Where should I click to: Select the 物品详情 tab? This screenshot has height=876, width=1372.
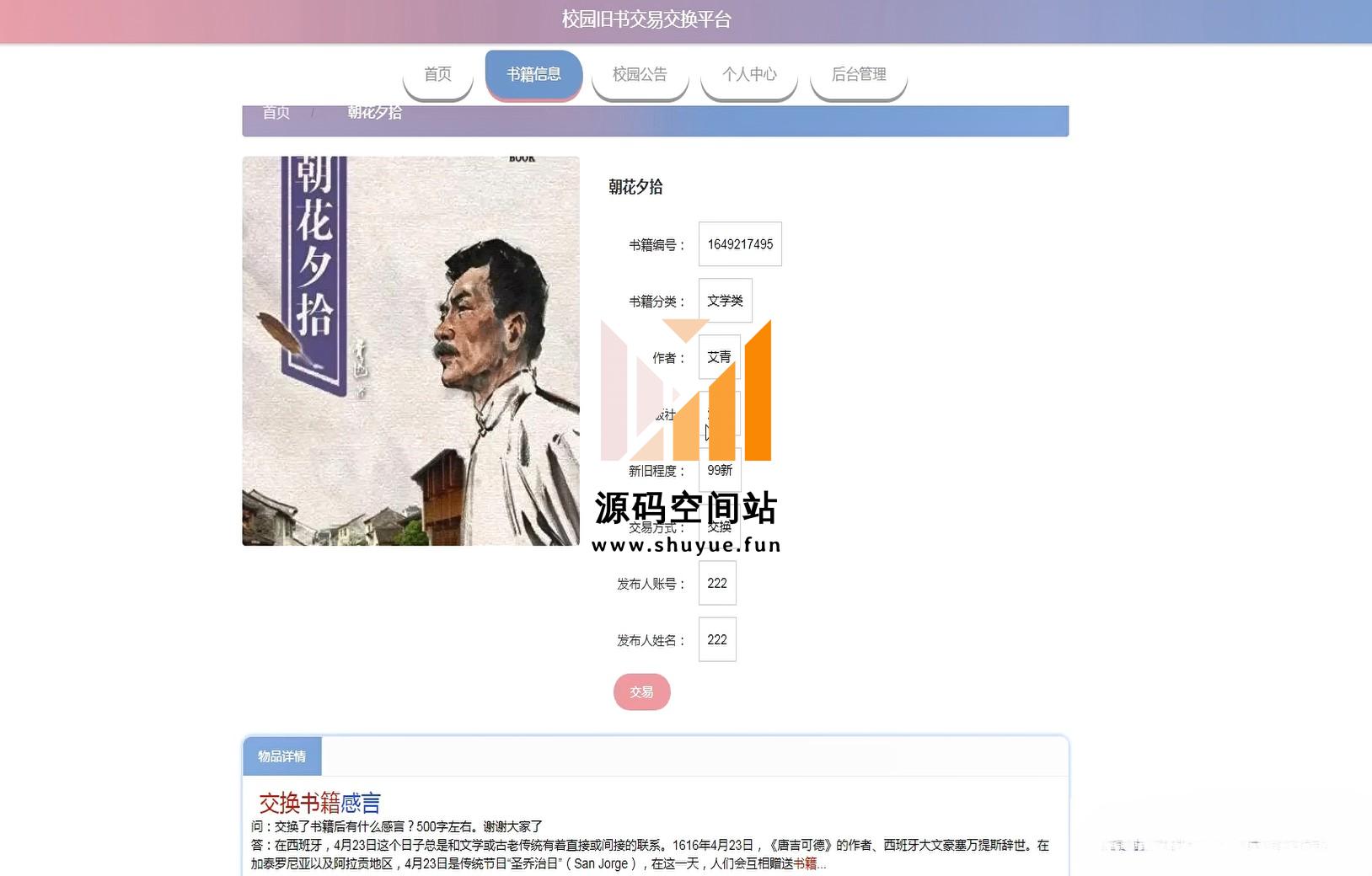click(x=282, y=756)
